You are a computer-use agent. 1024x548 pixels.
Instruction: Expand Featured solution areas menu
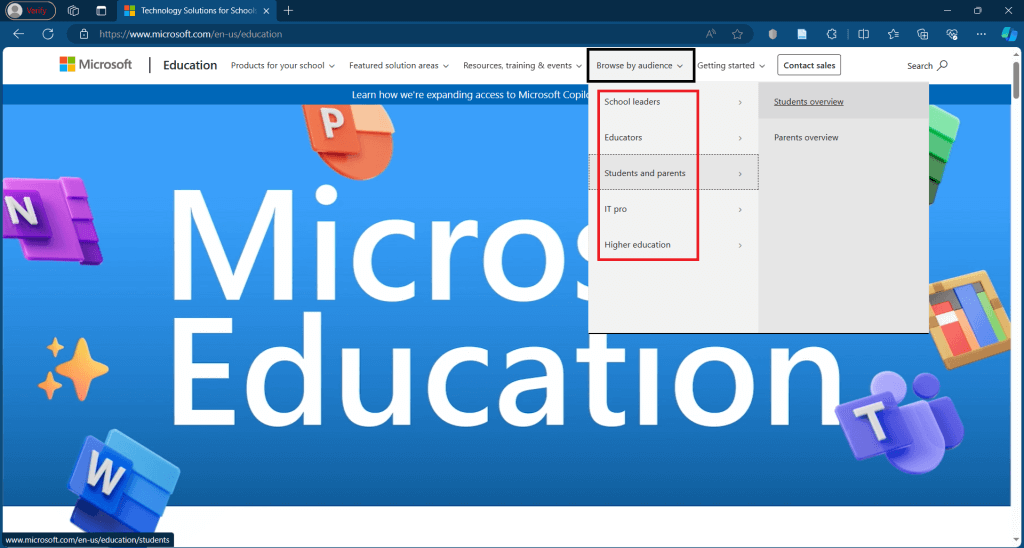[399, 65]
